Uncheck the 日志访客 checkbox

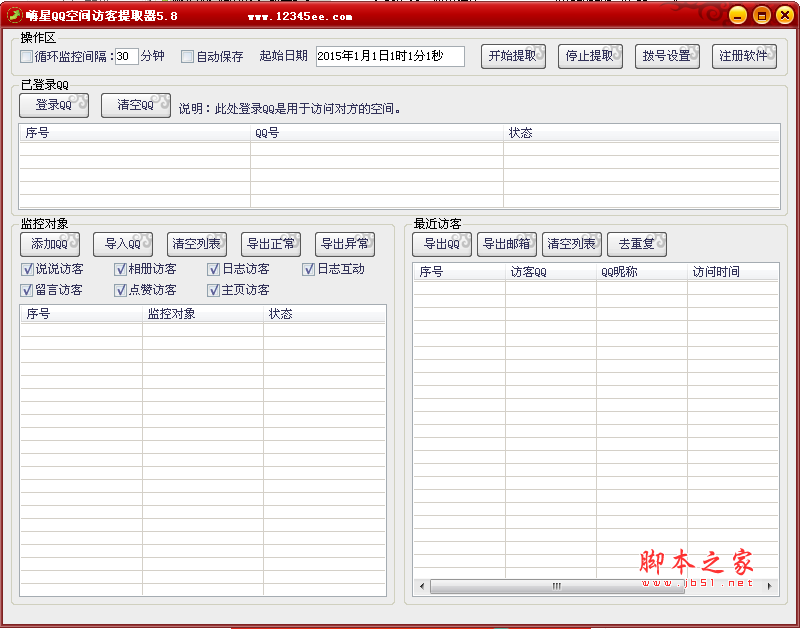[214, 269]
